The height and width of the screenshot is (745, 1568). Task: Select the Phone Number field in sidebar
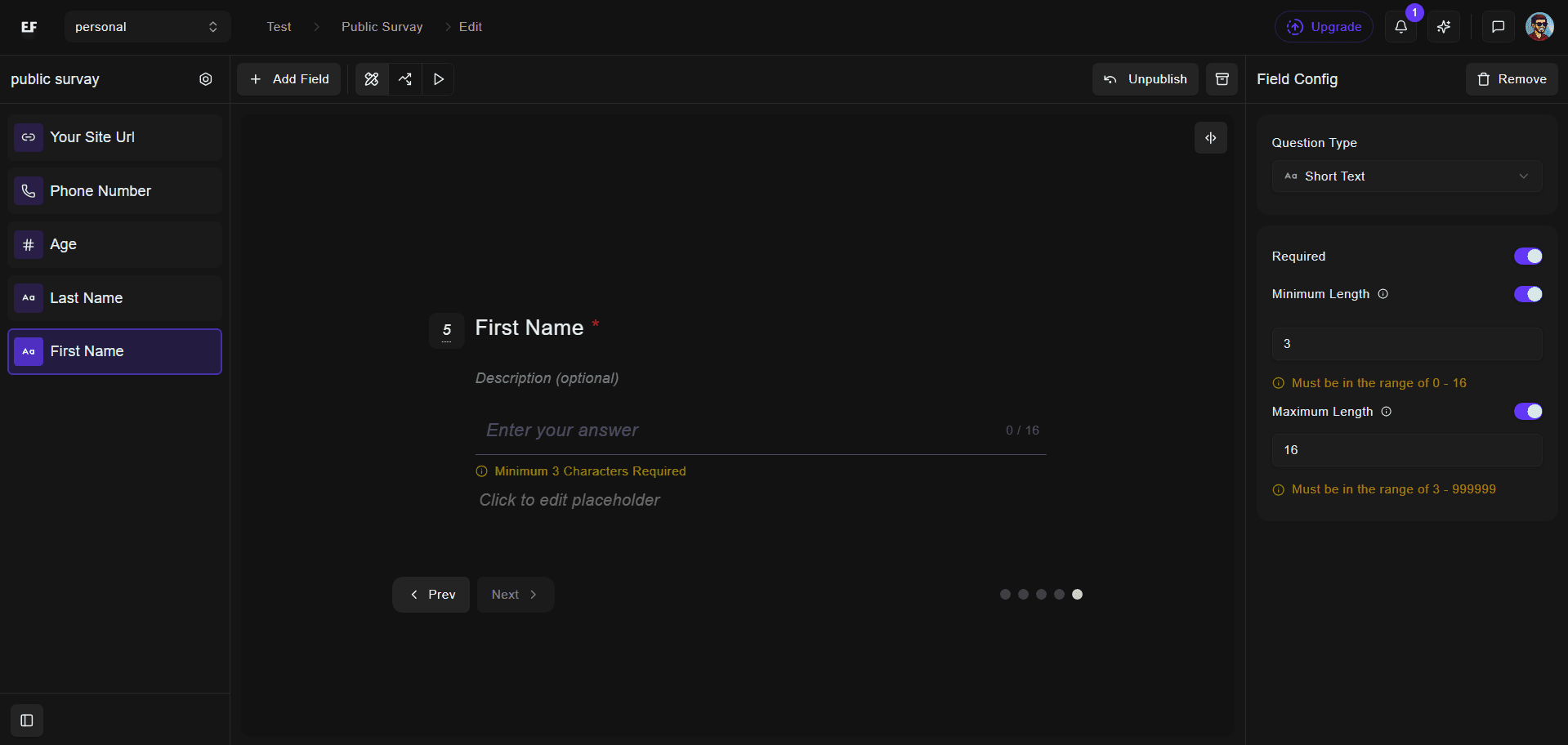click(115, 191)
